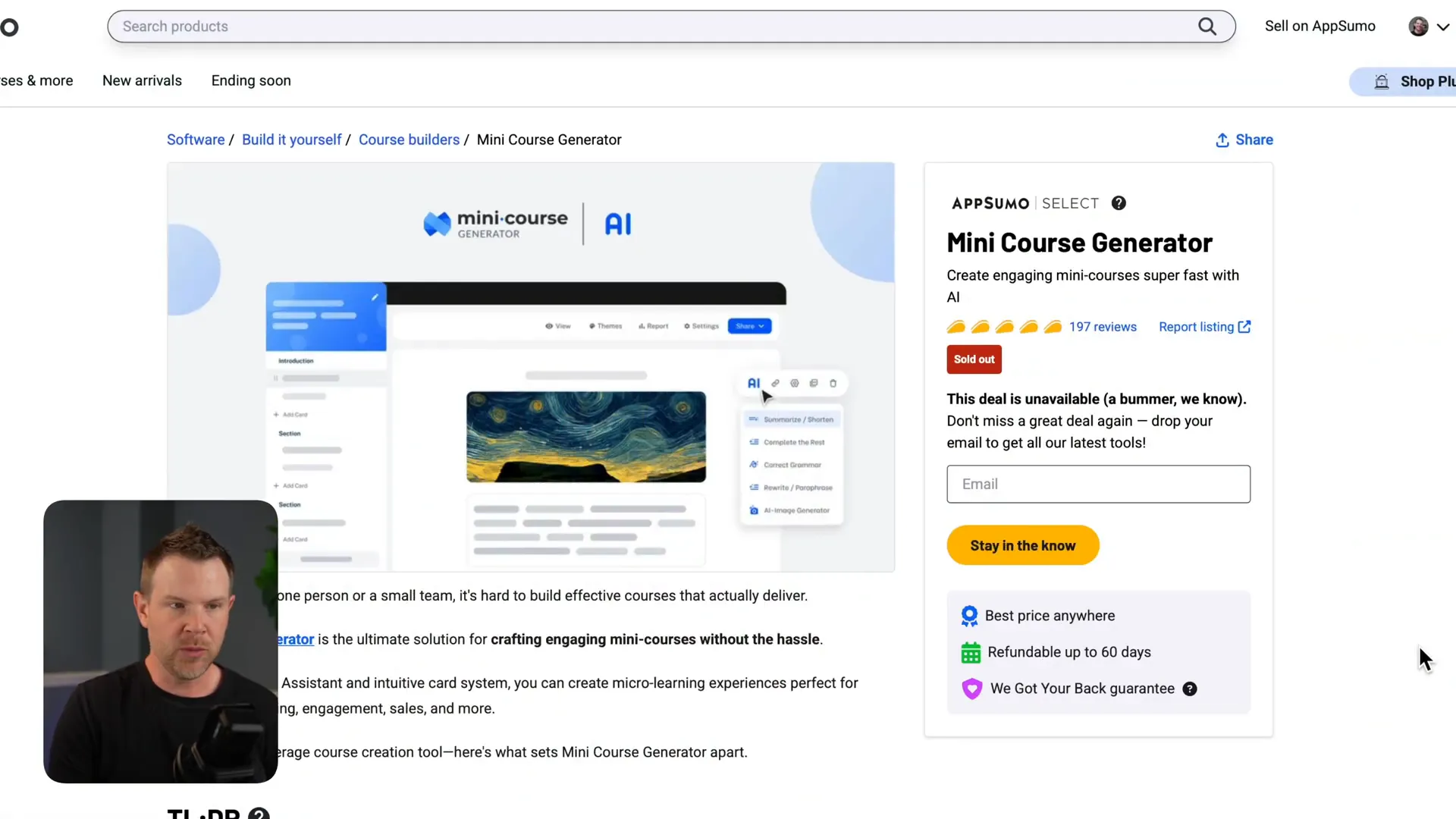Go to Course builders breadcrumb

coord(409,140)
